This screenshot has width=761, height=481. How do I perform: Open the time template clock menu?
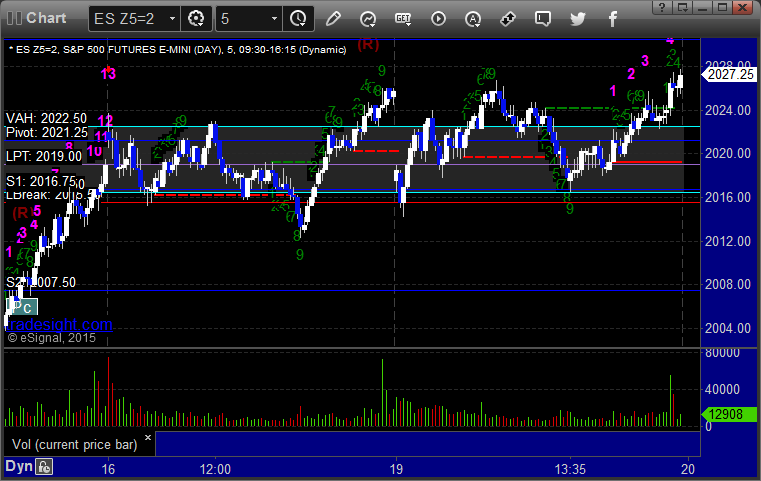point(298,19)
